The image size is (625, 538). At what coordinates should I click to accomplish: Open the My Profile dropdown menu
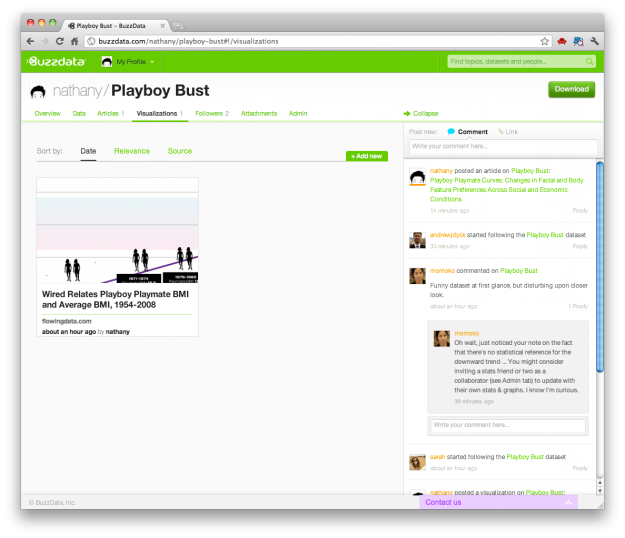pyautogui.click(x=128, y=61)
